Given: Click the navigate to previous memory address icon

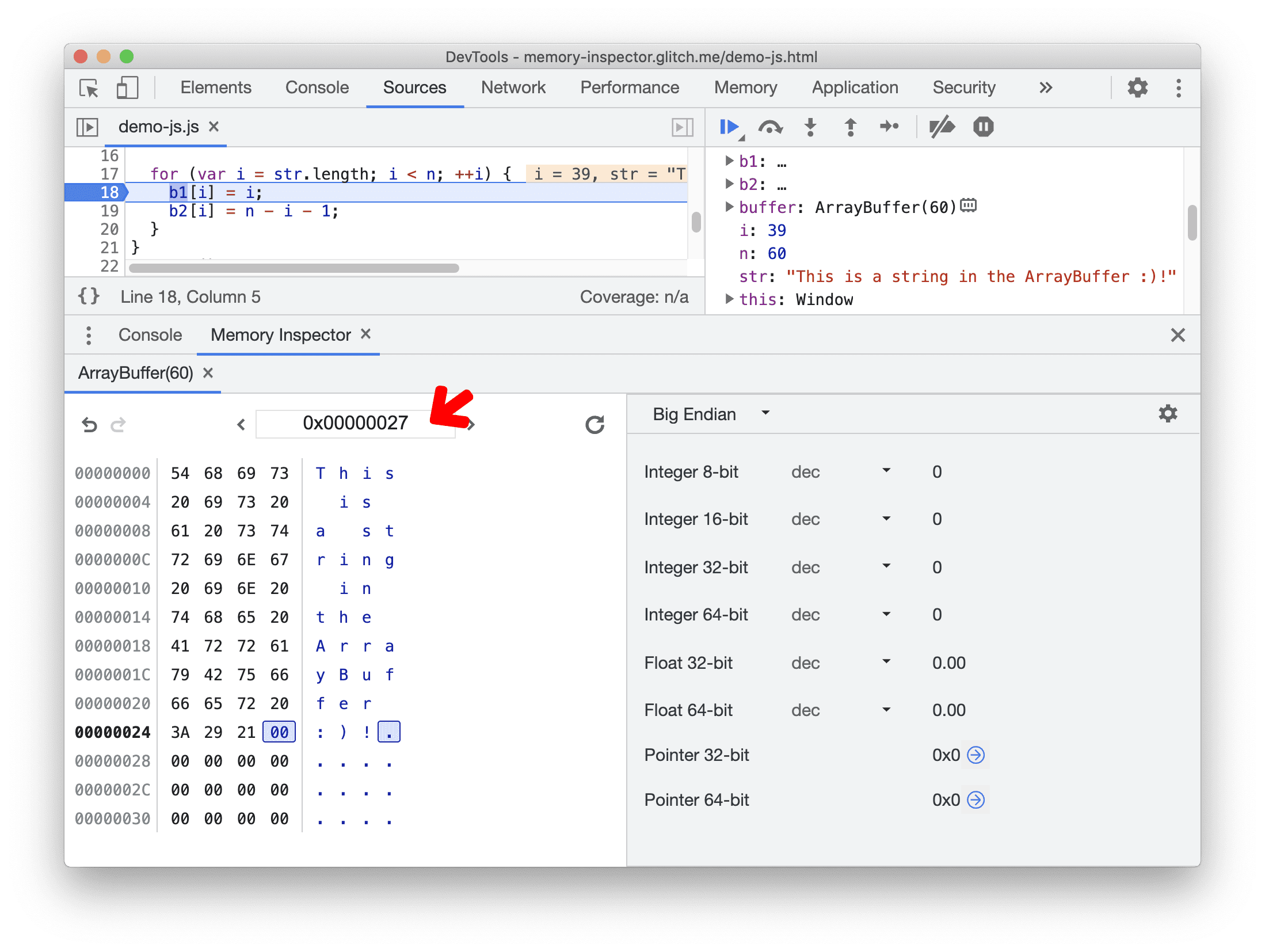Looking at the screenshot, I should (240, 422).
